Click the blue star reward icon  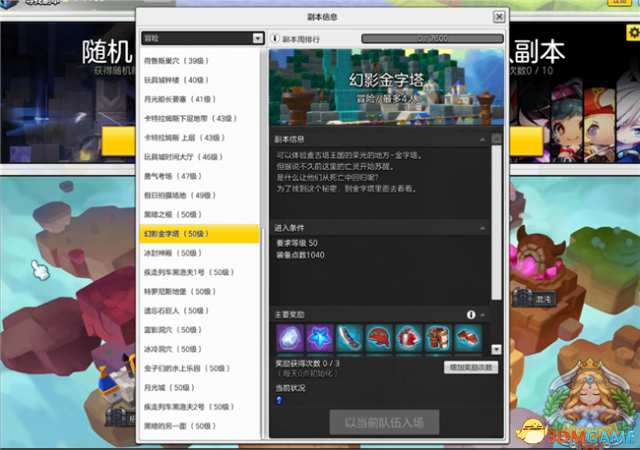320,338
